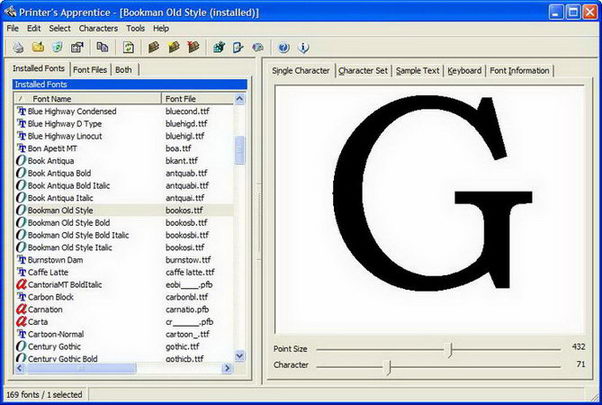Click the Properties toolbar icon
This screenshot has width=602, height=405.
coord(77,47)
